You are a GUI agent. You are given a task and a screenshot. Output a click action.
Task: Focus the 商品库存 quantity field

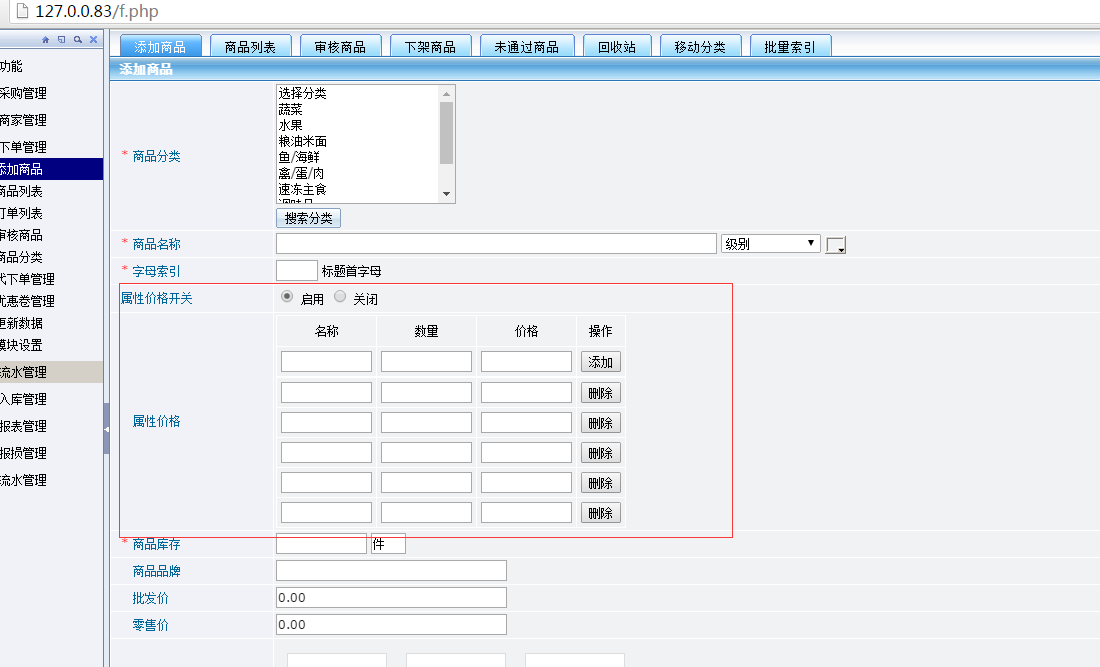click(321, 544)
